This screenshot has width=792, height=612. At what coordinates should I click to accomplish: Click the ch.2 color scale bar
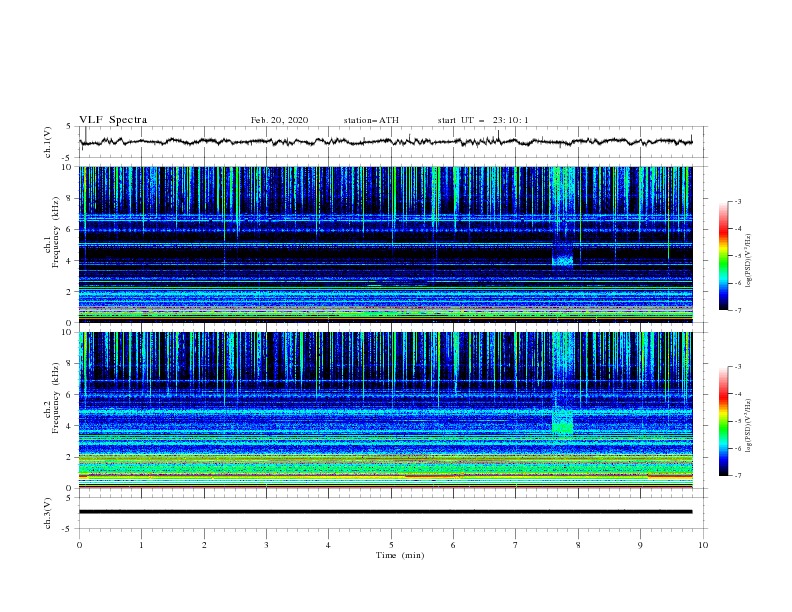723,421
